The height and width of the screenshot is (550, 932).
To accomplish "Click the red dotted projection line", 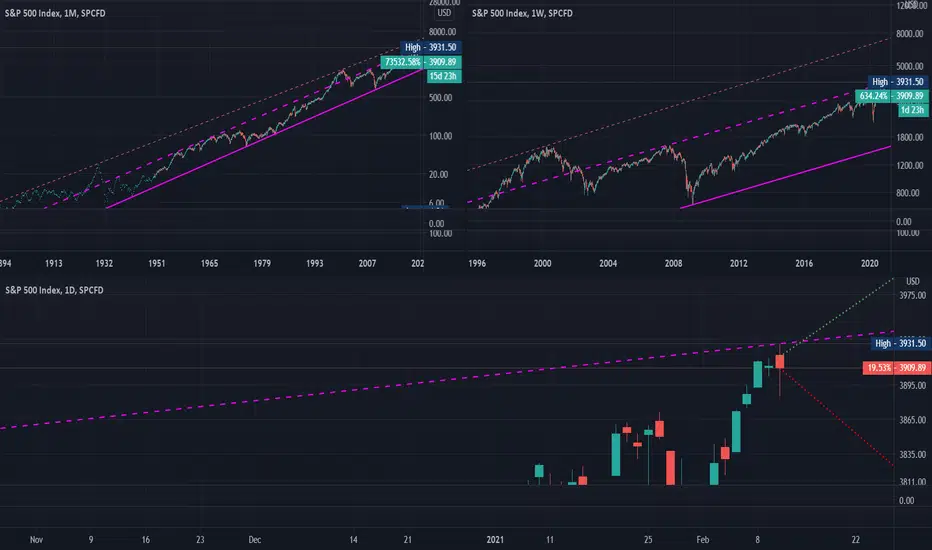I will tap(837, 417).
